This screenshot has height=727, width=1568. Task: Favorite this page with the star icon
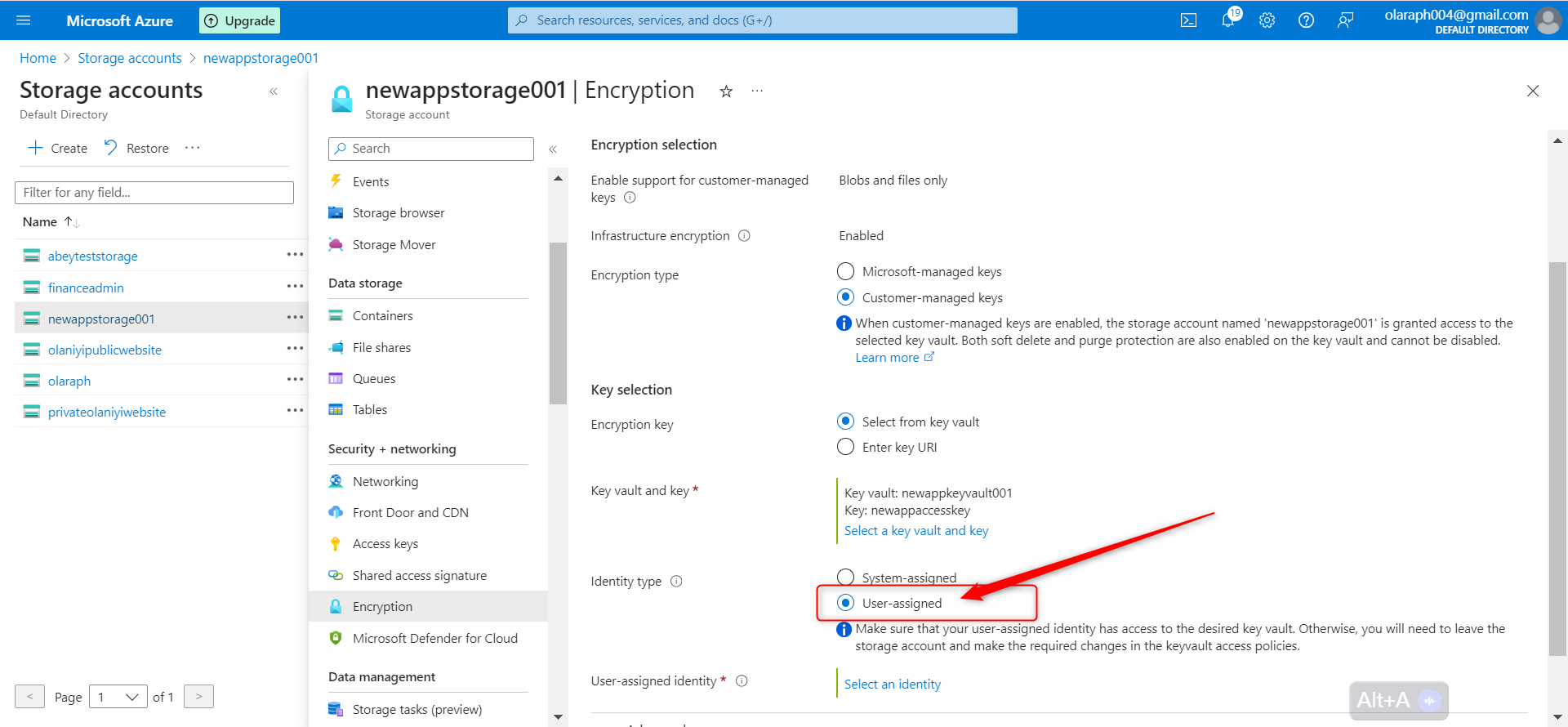[x=726, y=91]
